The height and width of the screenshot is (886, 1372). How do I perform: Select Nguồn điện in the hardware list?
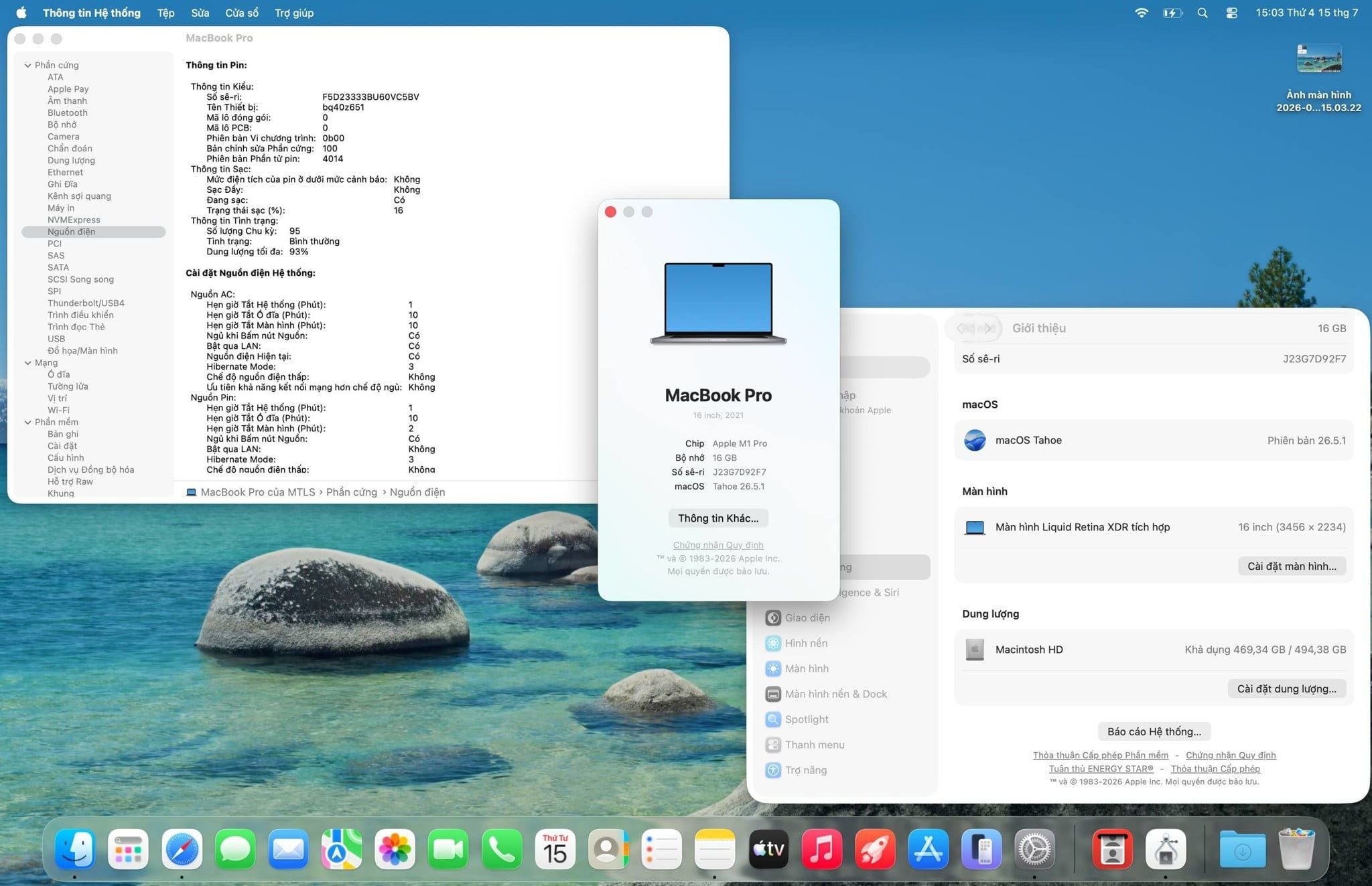tap(94, 232)
